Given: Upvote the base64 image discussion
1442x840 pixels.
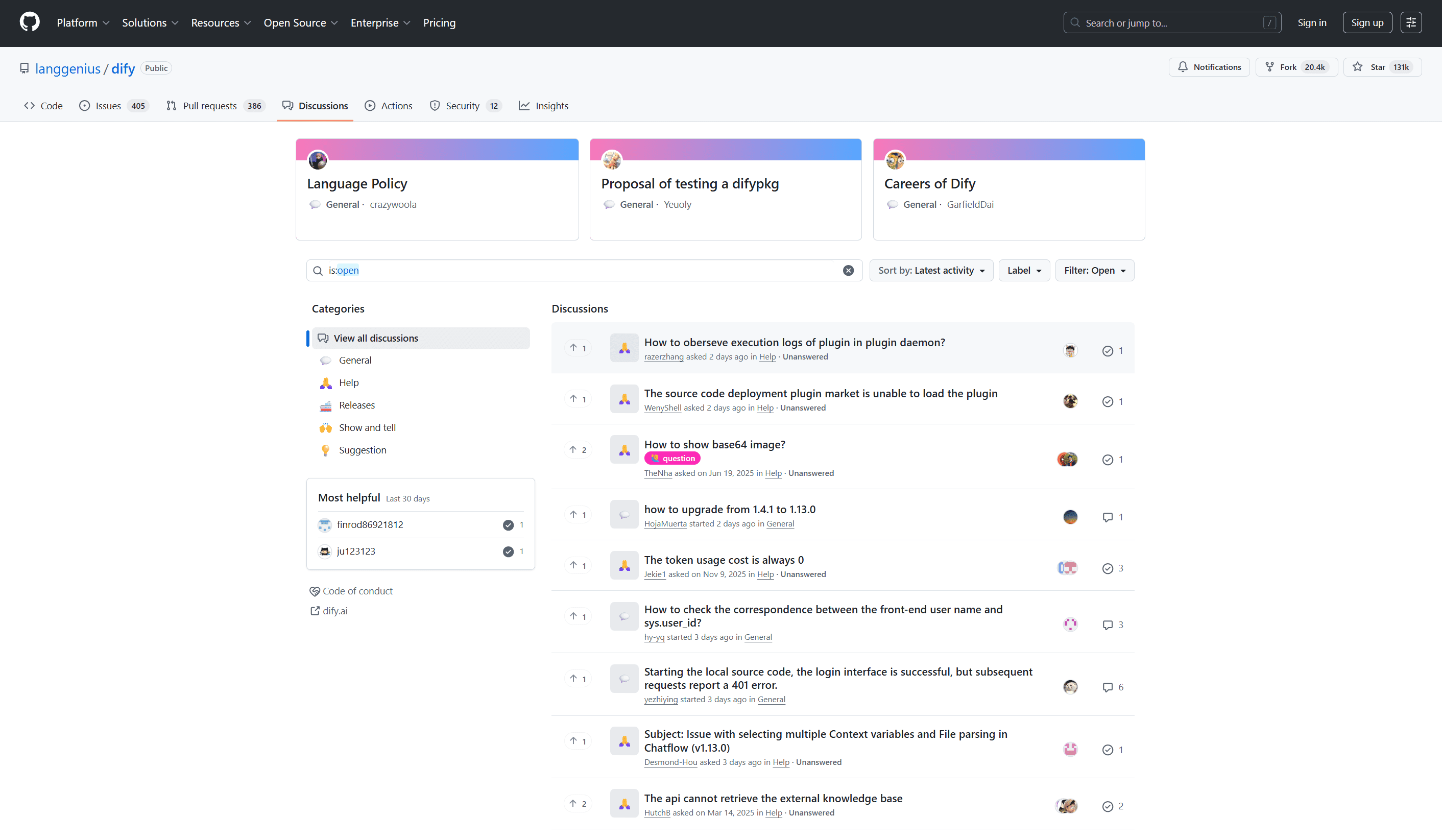Looking at the screenshot, I should (x=578, y=450).
